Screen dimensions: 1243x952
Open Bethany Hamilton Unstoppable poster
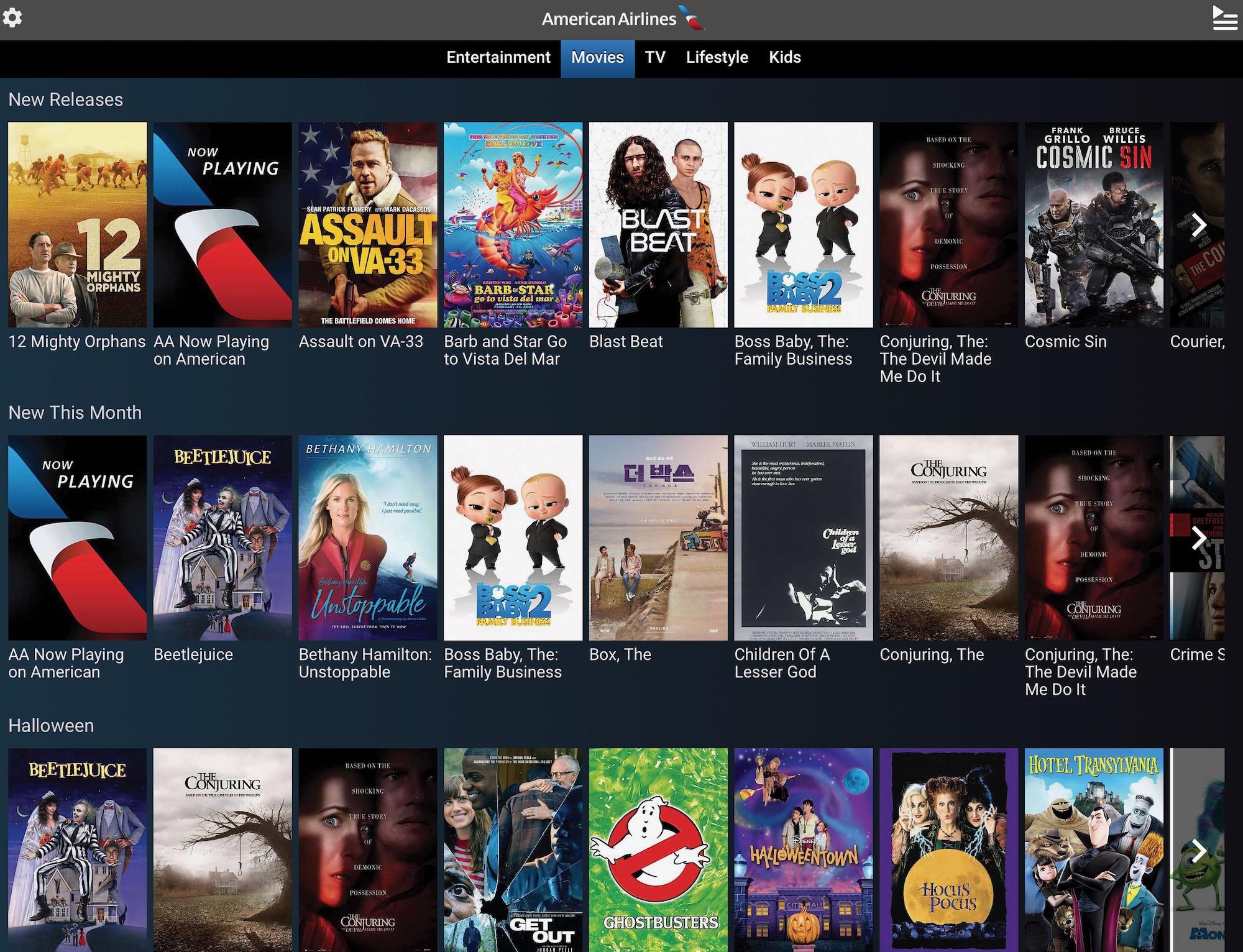point(368,538)
